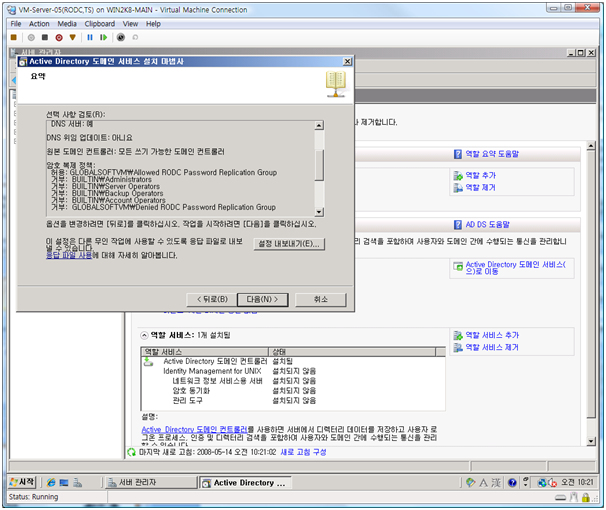Click the Turn Off (stop) toolbar icon
This screenshot has width=606, height=510.
click(x=45, y=37)
